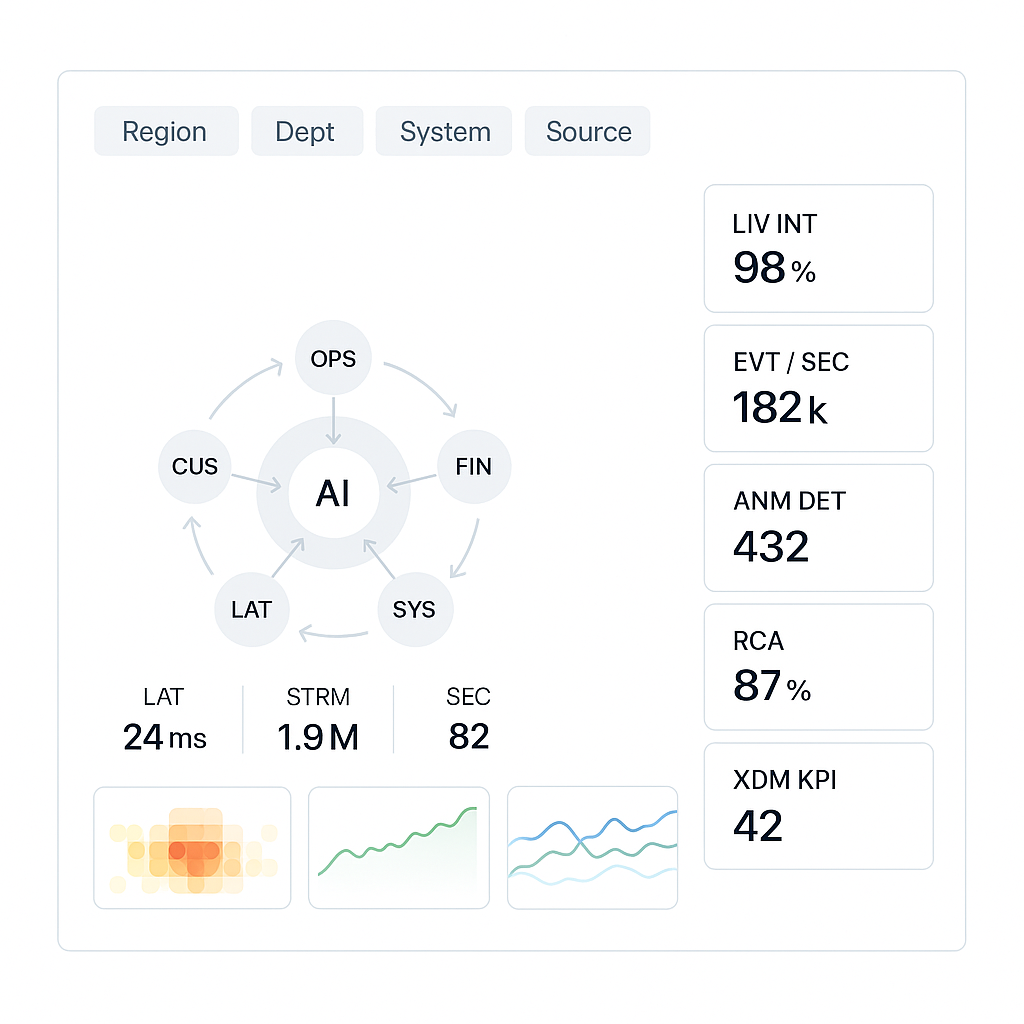Select the CUS node circle
The height and width of the screenshot is (1024, 1024).
[195, 466]
